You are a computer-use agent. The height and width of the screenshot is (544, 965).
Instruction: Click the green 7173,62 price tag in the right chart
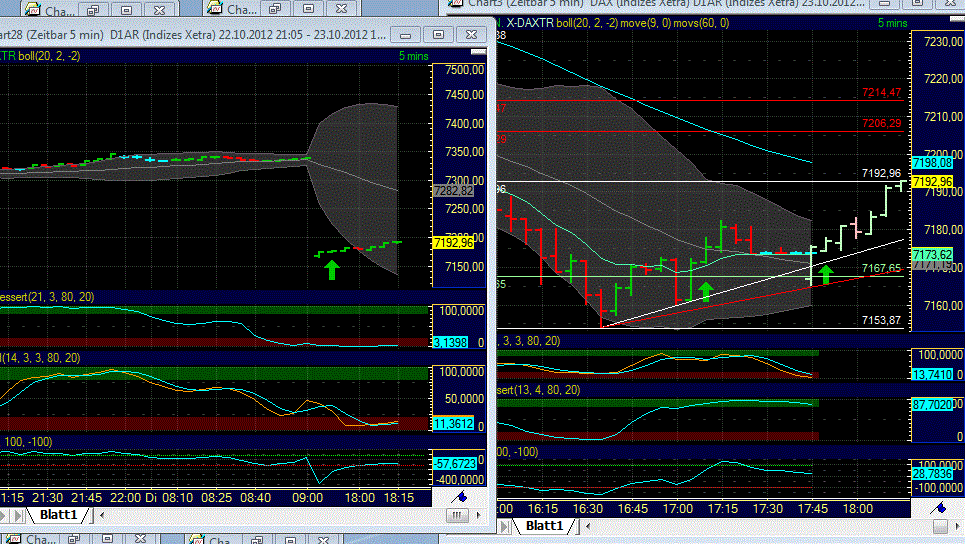point(932,255)
